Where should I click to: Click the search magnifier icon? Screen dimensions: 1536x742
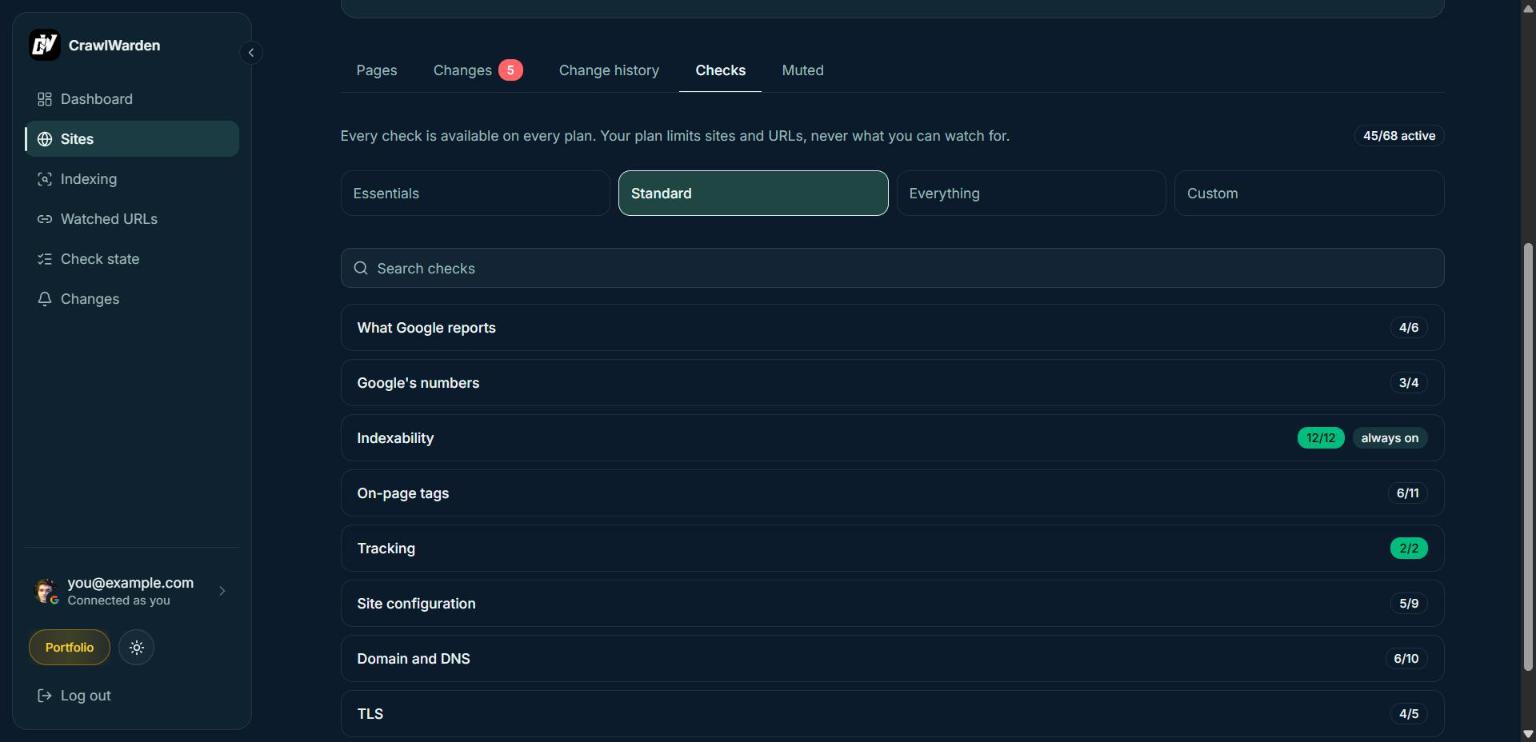coord(361,268)
